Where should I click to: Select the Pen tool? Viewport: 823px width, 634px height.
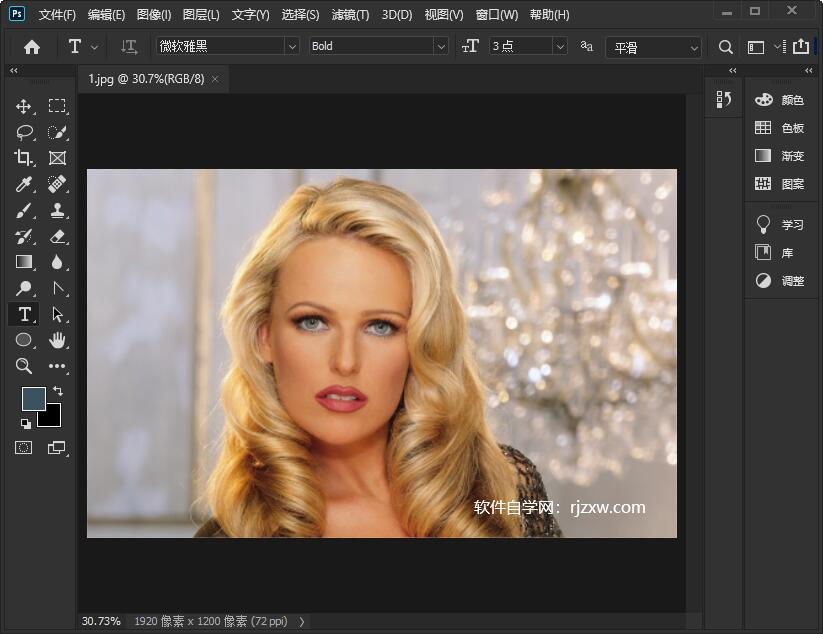click(x=57, y=288)
